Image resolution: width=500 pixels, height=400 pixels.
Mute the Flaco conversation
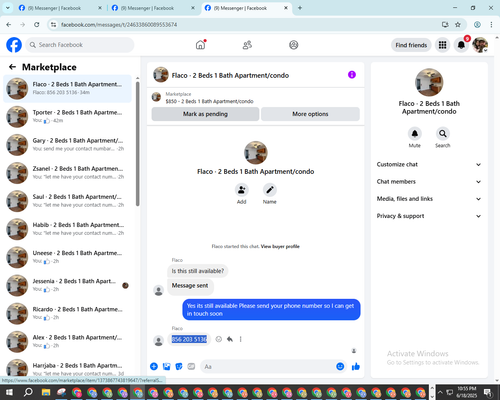click(x=415, y=134)
